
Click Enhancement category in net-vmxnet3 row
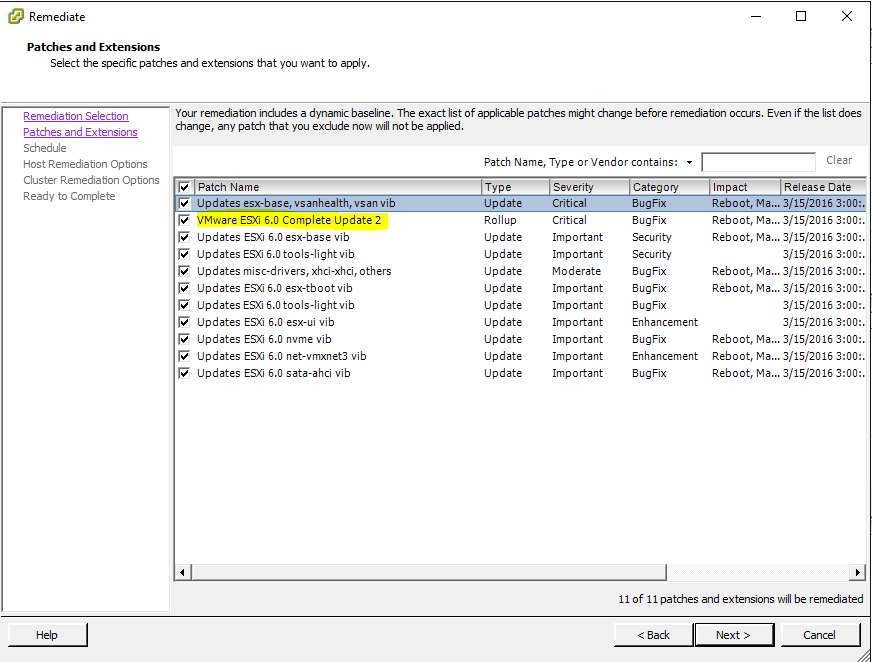665,356
